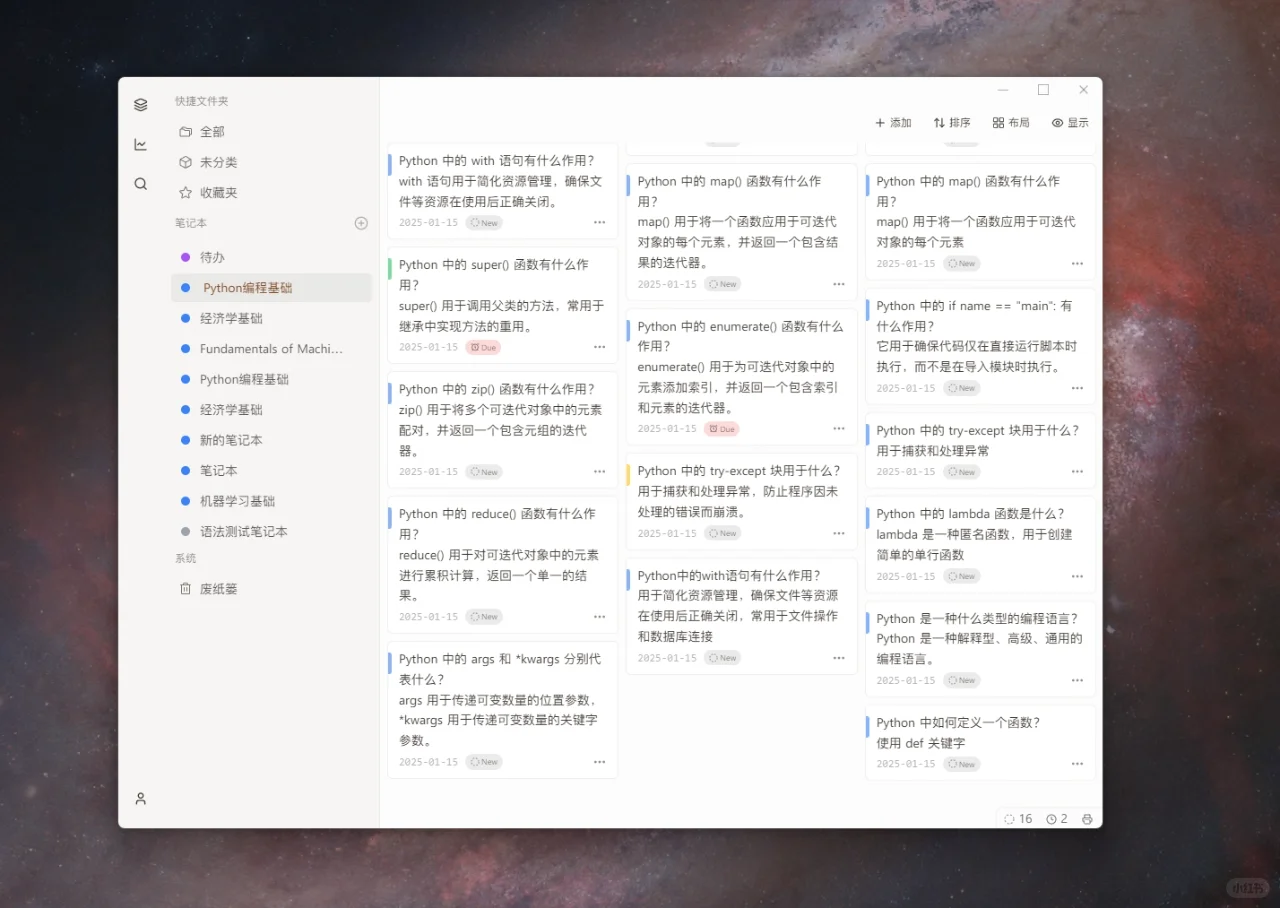Open the ellipsis menu on the super() card

pyautogui.click(x=599, y=346)
